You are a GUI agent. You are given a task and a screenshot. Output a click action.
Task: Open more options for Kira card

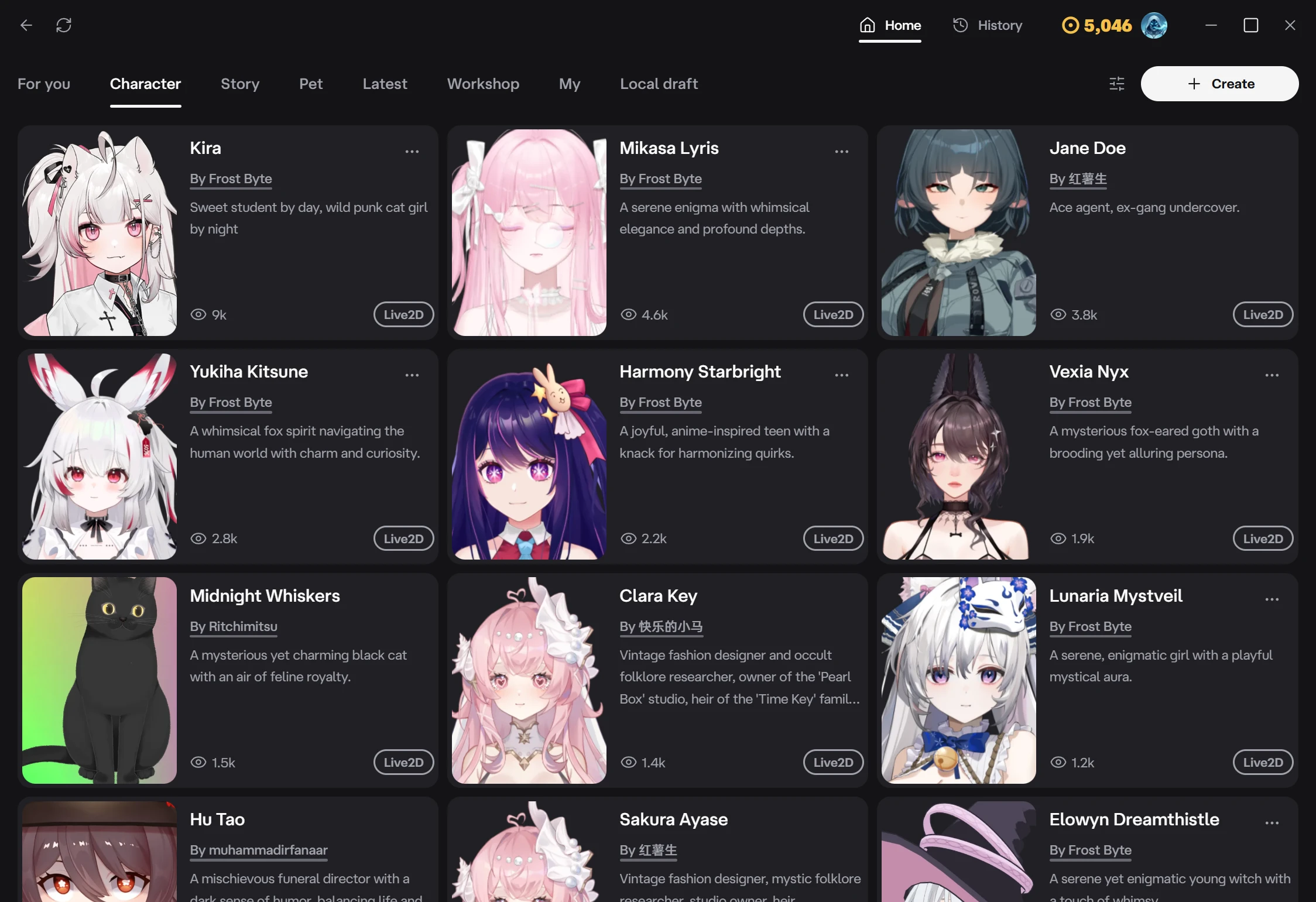(x=412, y=151)
